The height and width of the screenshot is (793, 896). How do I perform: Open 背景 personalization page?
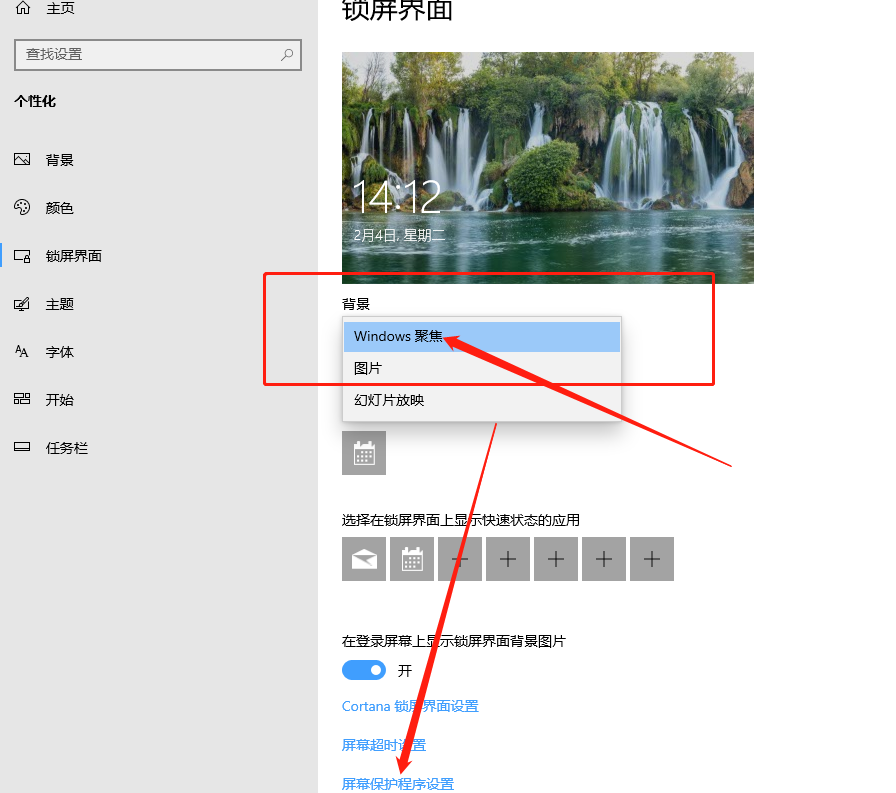[59, 160]
